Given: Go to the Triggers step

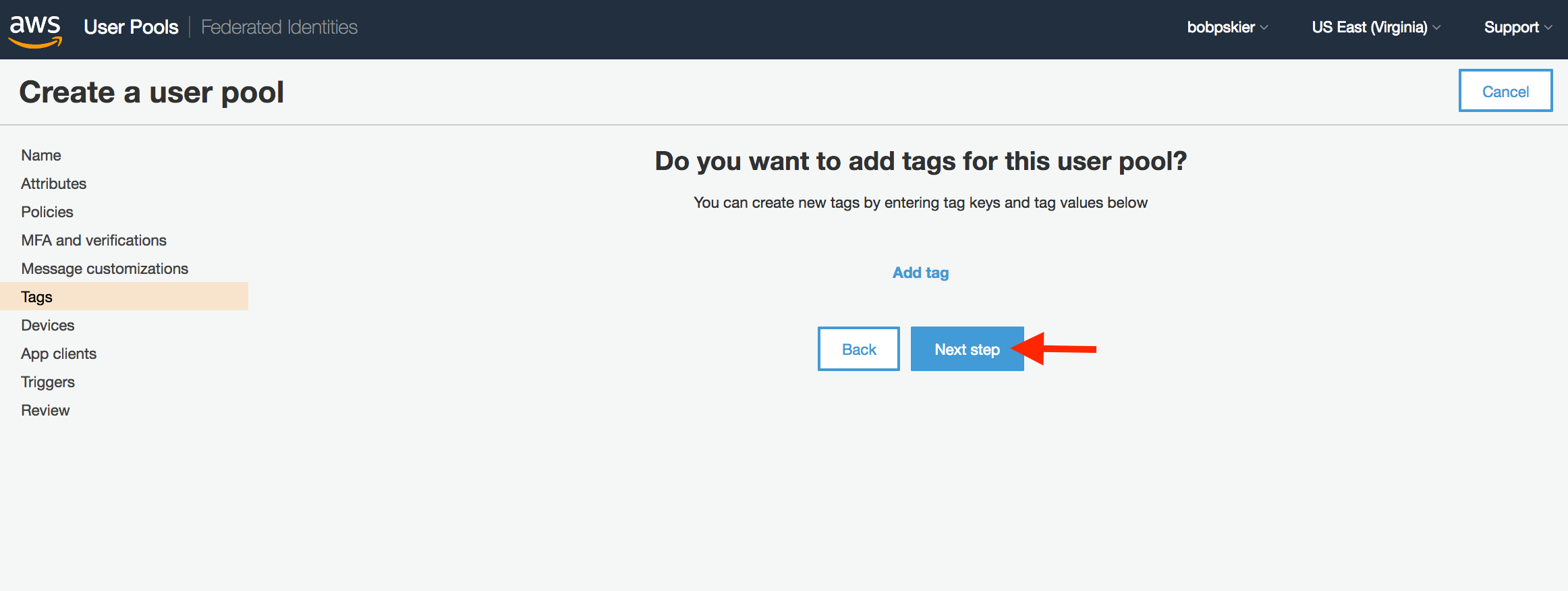Looking at the screenshot, I should 48,382.
